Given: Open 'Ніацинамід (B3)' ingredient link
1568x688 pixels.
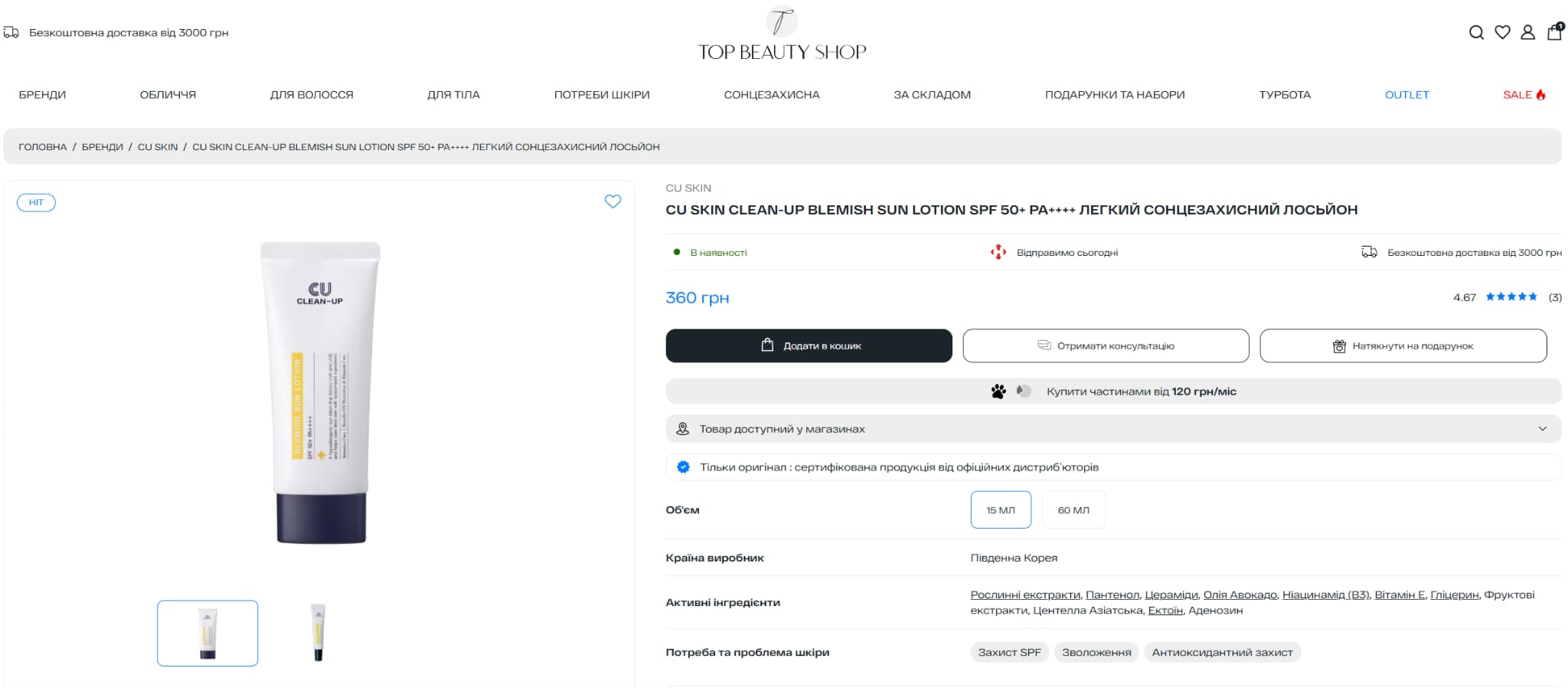Looking at the screenshot, I should pos(1326,595).
